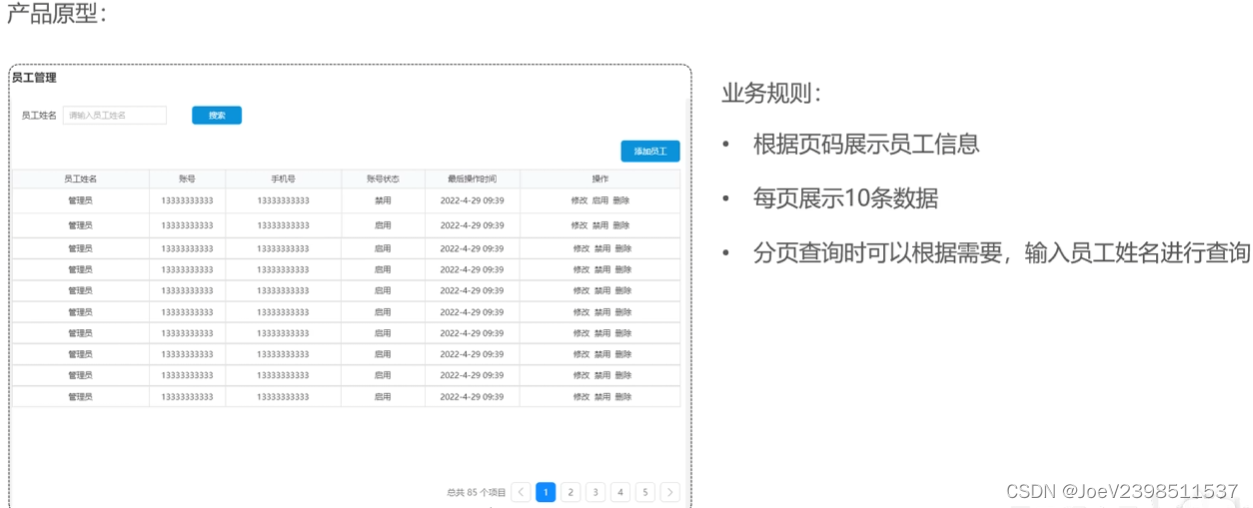Click 删除 in the second table row
1253x508 pixels.
tap(622, 226)
